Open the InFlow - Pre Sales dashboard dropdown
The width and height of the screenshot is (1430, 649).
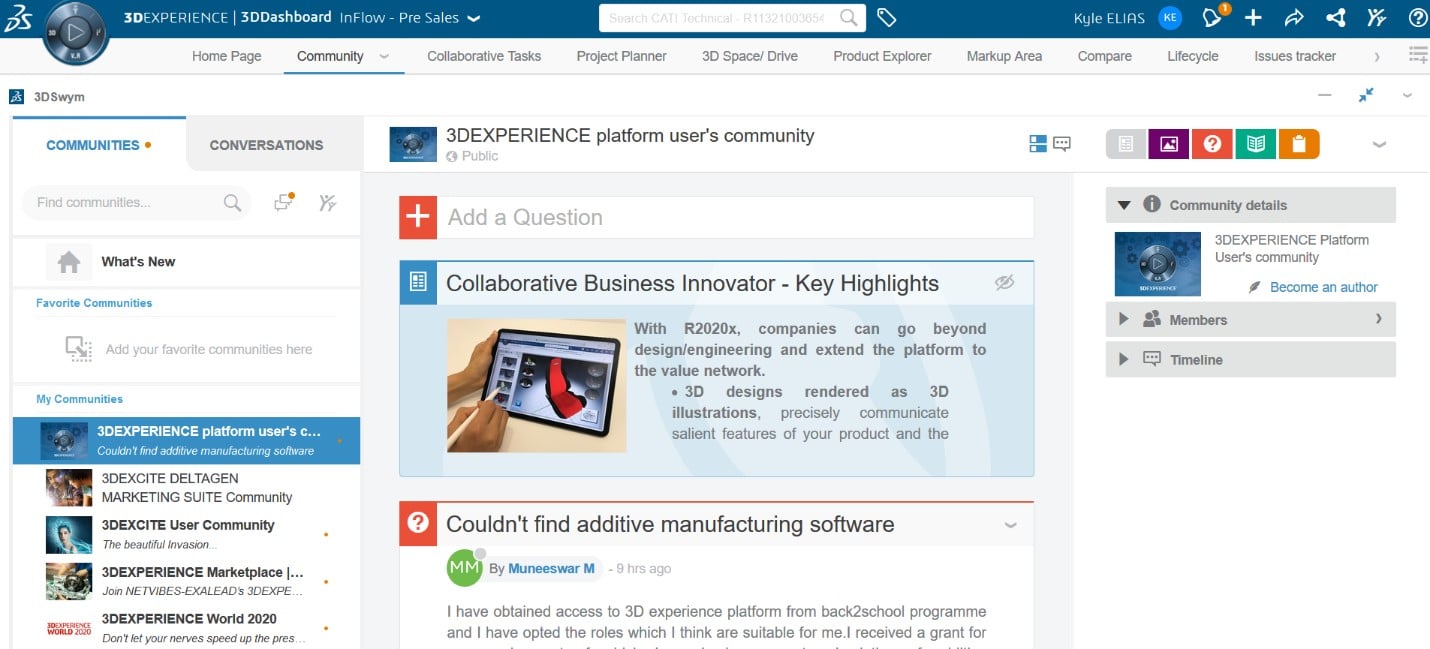pyautogui.click(x=474, y=18)
